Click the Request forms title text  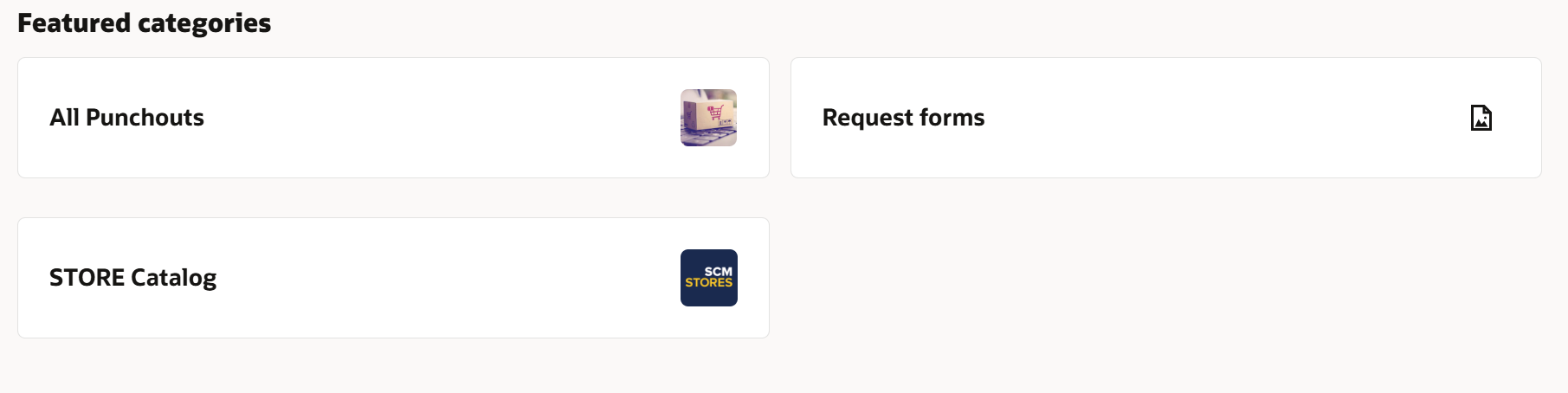point(903,118)
